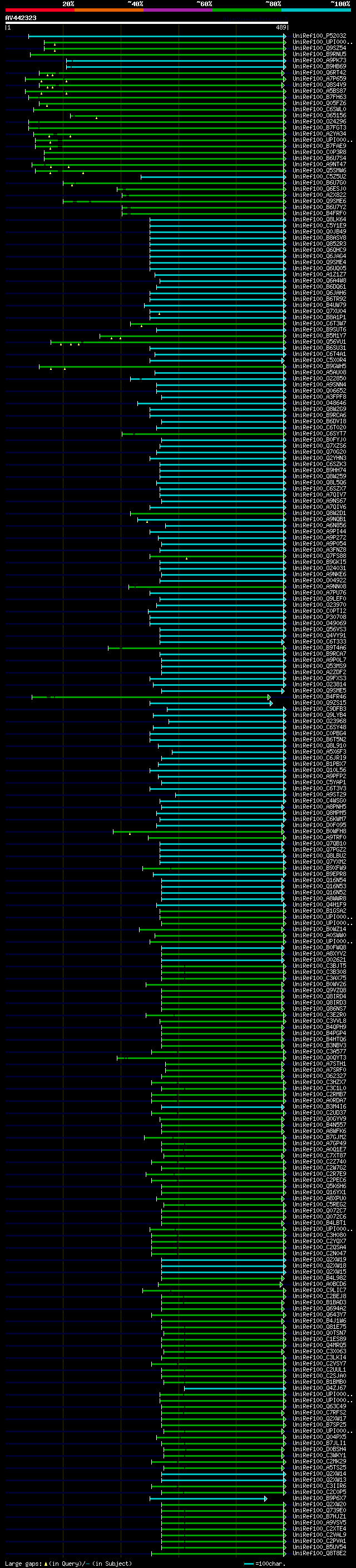This screenshot has width=356, height=1568.
Task: Click the red ~20% identity legend bar
Action: coord(39,11)
